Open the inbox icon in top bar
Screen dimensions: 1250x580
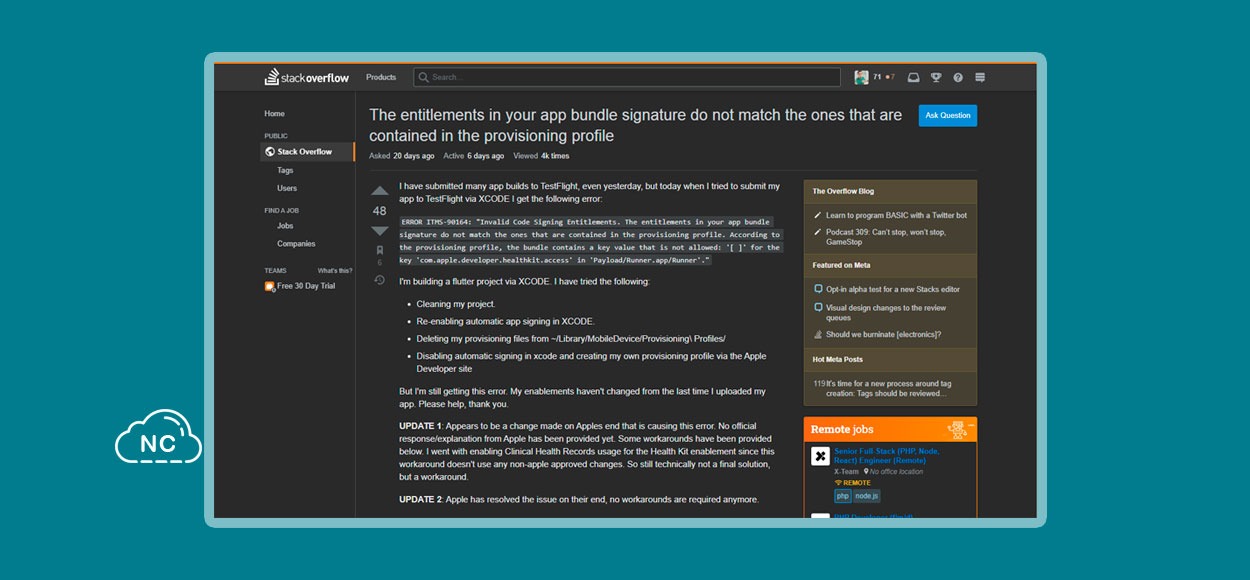(913, 77)
